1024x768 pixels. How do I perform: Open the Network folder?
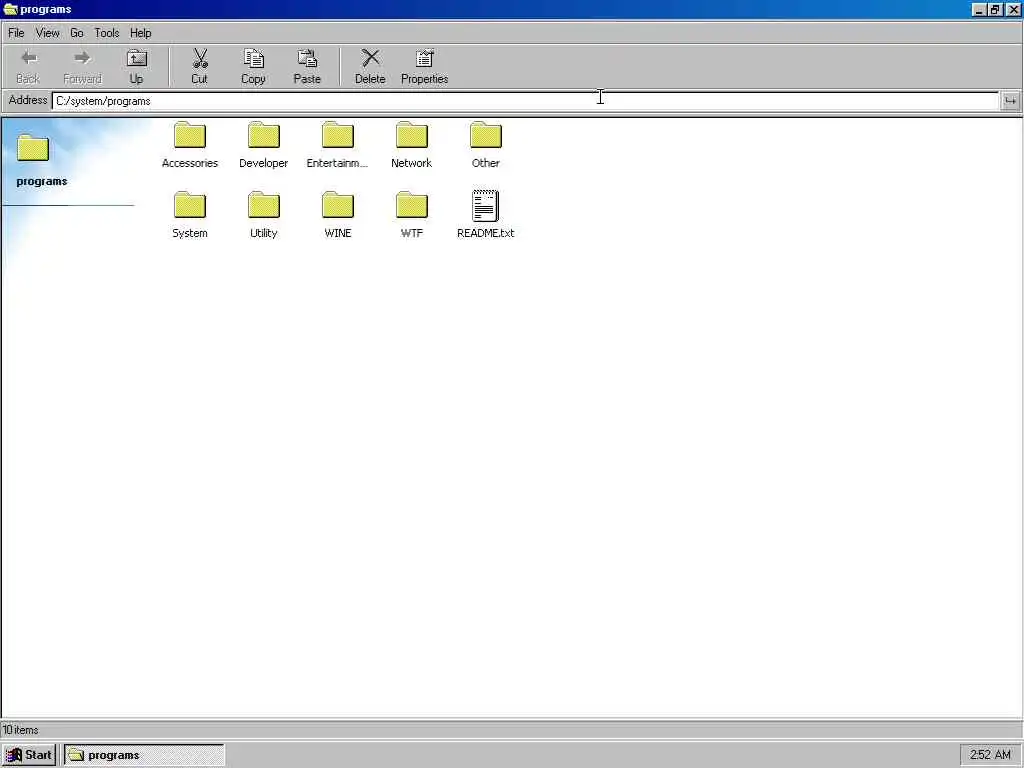[x=411, y=145]
